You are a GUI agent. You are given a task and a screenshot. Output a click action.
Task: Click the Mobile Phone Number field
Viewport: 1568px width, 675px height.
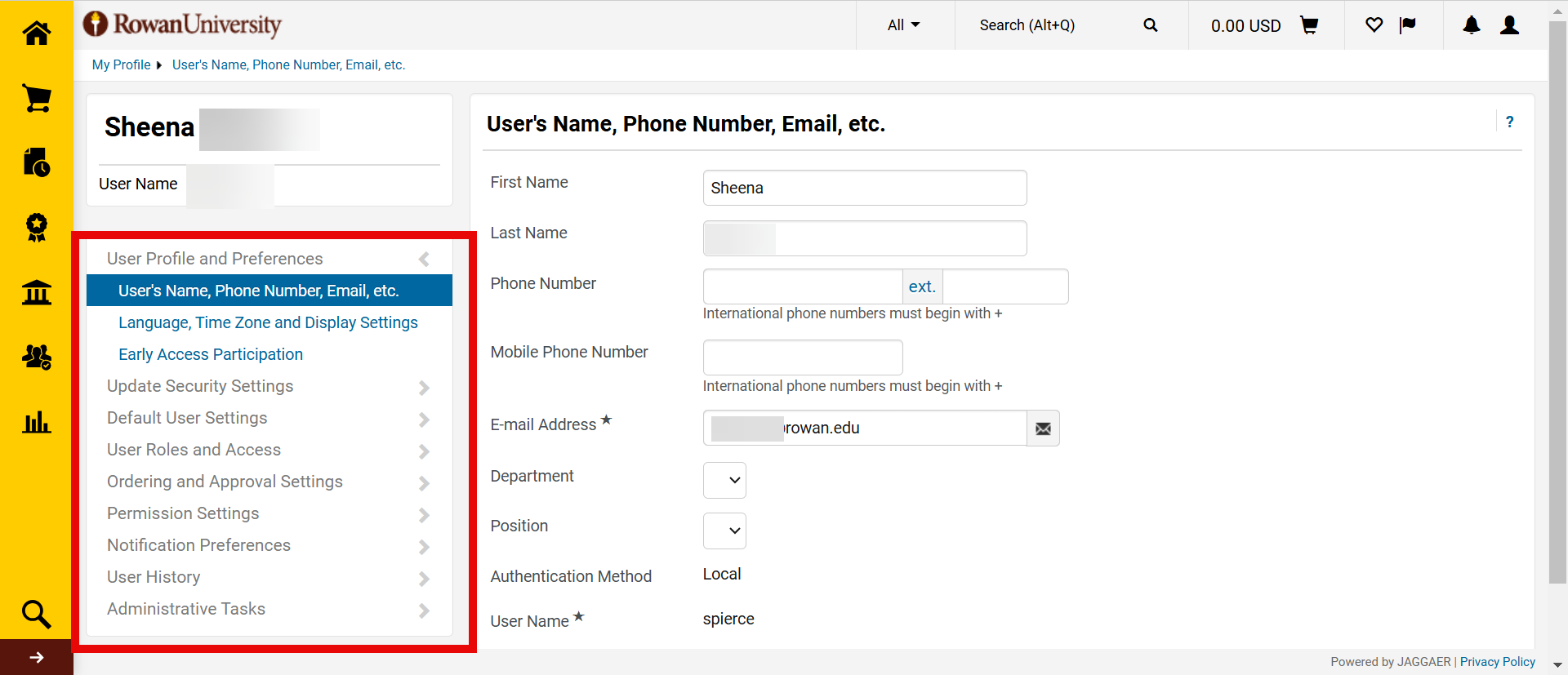(x=802, y=357)
